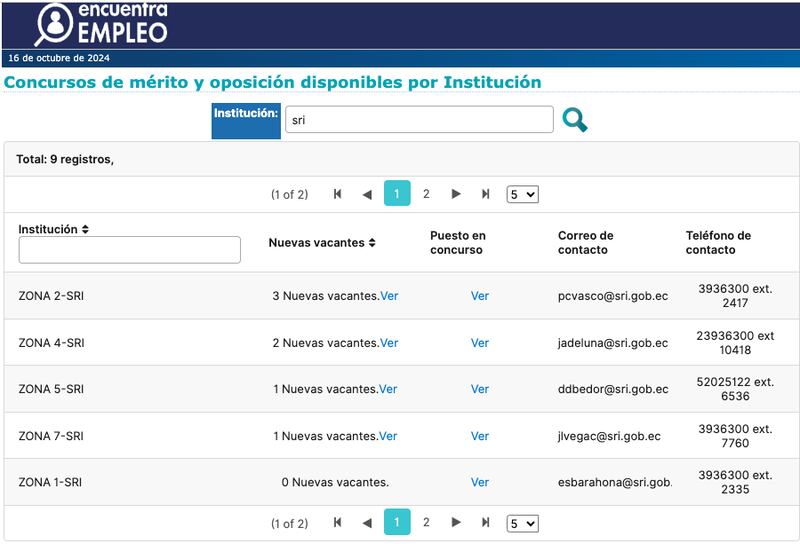The image size is (800, 544).
Task: Click the ZONA 7-SRI institution cell
Action: [51, 436]
